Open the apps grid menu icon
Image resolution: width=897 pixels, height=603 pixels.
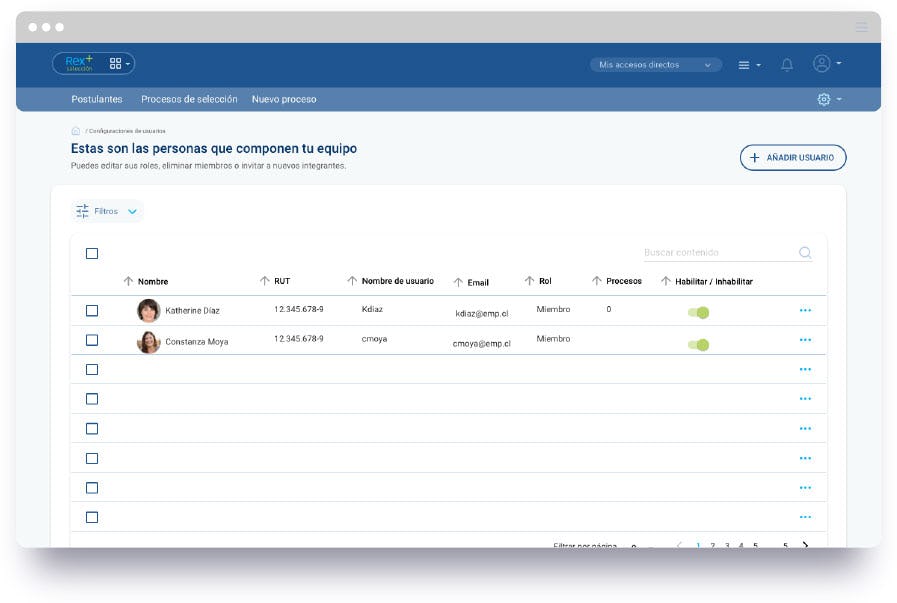(x=116, y=63)
